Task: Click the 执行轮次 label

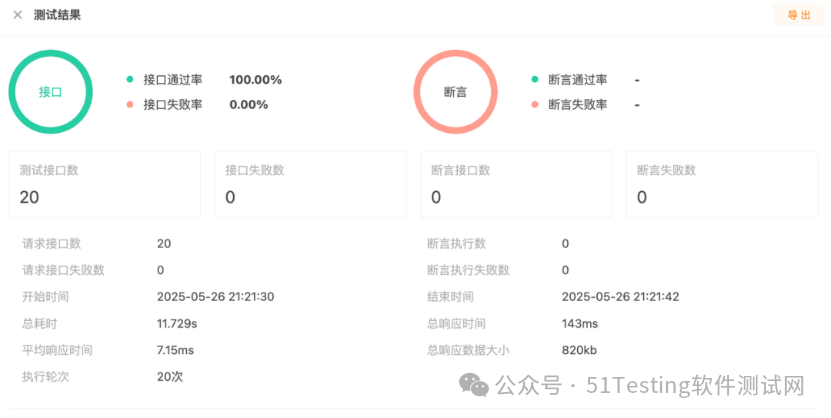Action: pyautogui.click(x=46, y=376)
